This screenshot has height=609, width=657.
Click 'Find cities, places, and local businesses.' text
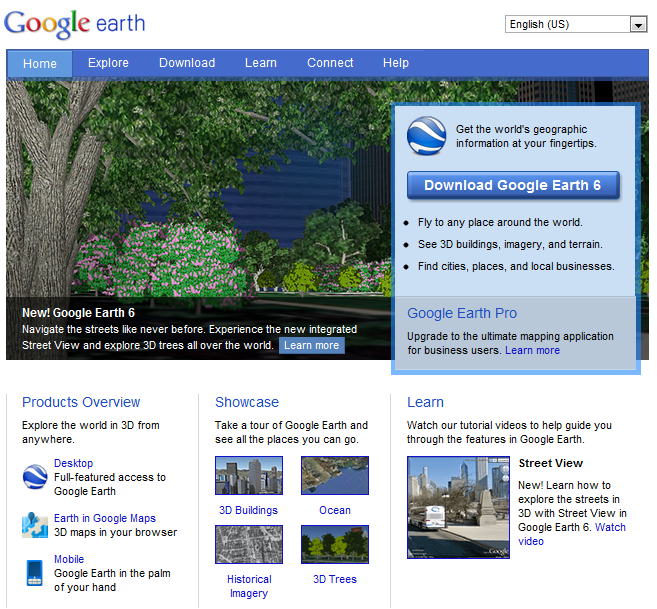[x=516, y=266]
